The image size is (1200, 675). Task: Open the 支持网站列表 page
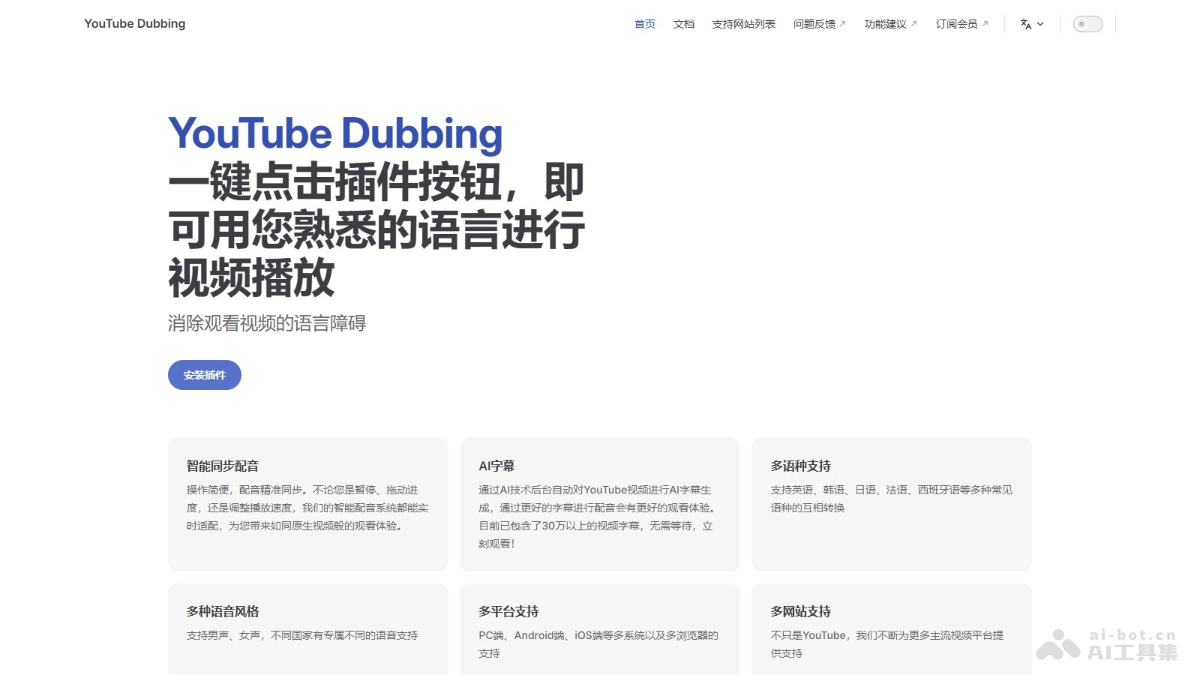point(744,24)
